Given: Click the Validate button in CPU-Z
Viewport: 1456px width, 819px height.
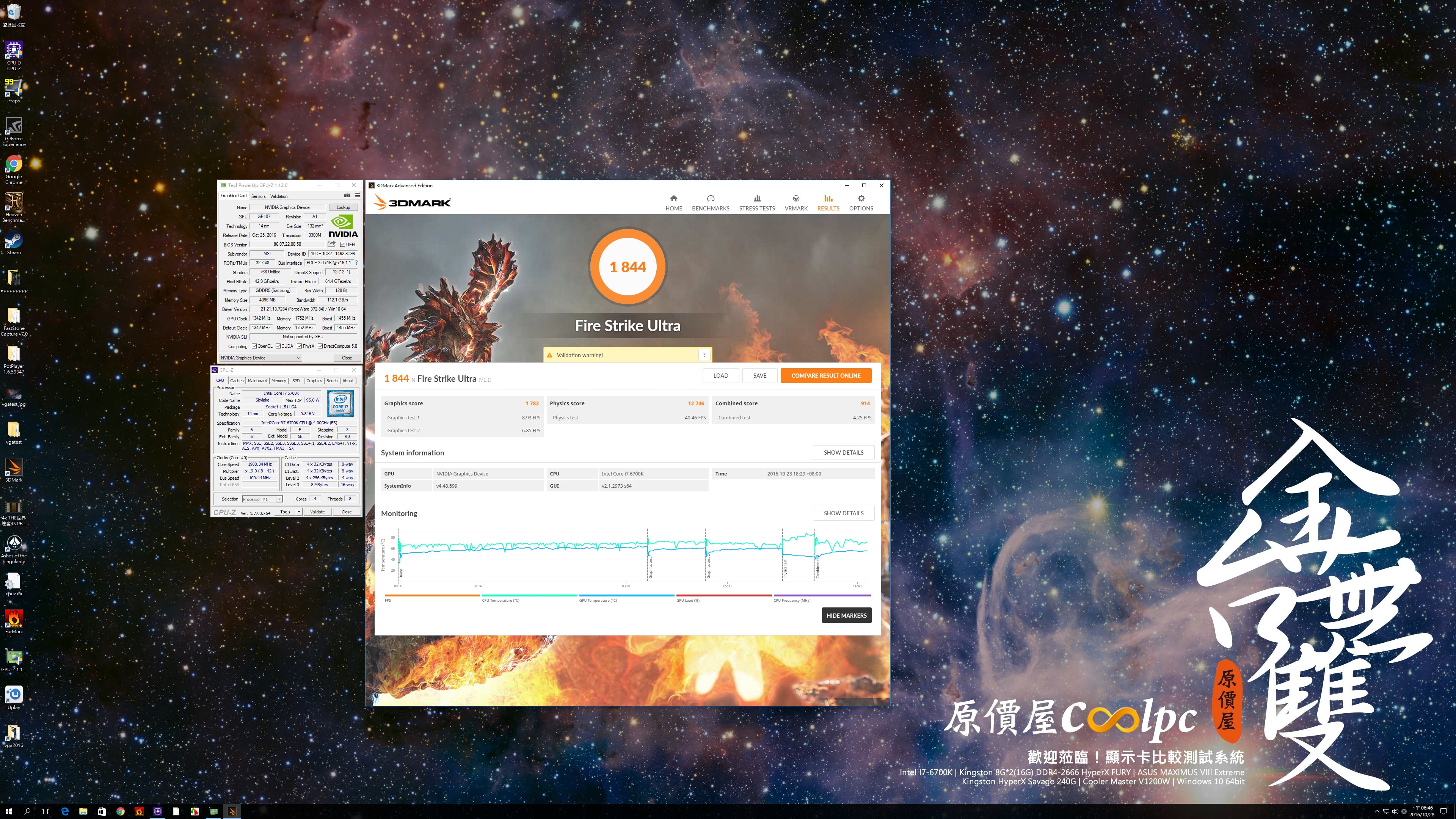Looking at the screenshot, I should [x=318, y=511].
